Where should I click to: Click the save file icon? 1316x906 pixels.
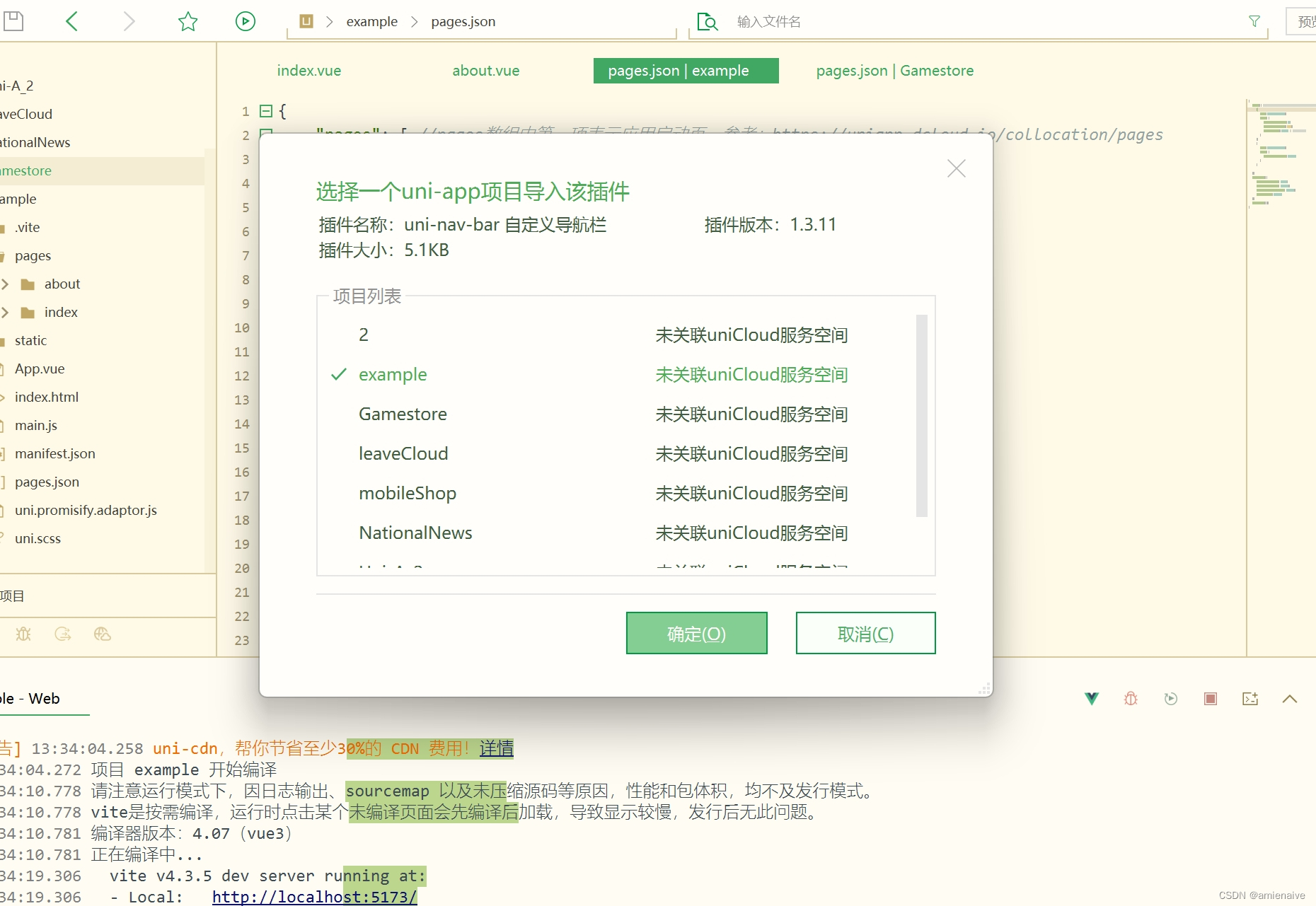(x=13, y=21)
